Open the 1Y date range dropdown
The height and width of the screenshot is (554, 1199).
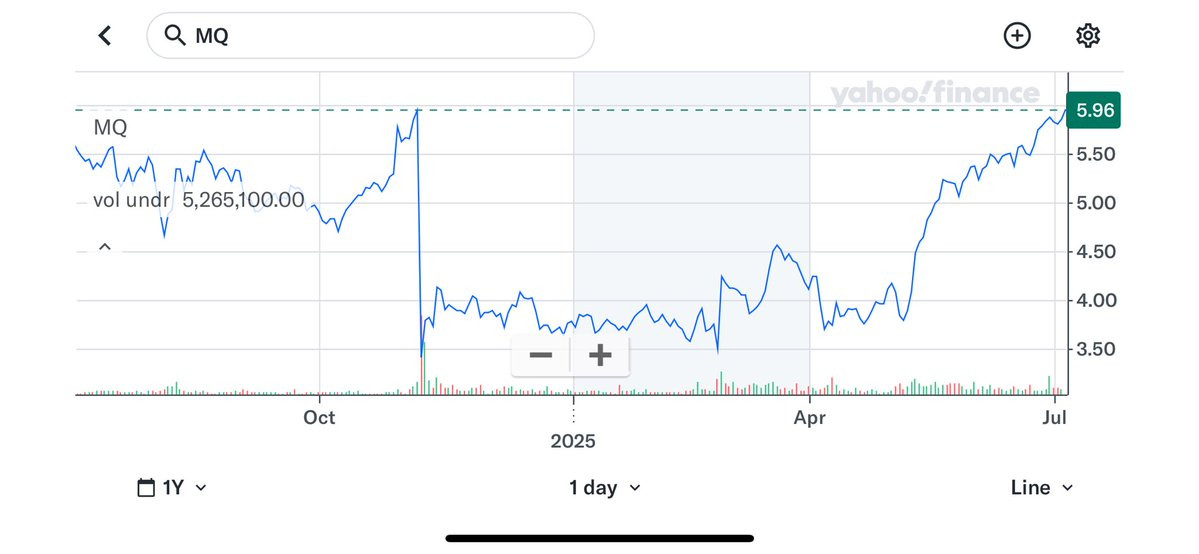[172, 487]
